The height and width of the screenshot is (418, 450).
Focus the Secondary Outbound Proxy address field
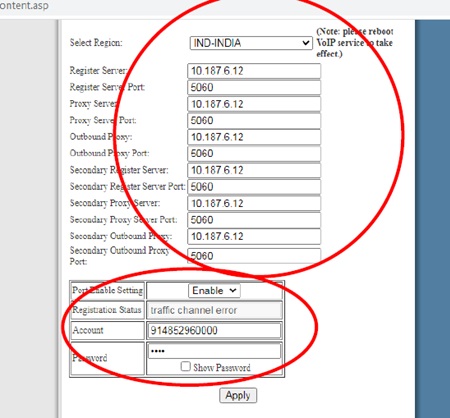pyautogui.click(x=254, y=237)
